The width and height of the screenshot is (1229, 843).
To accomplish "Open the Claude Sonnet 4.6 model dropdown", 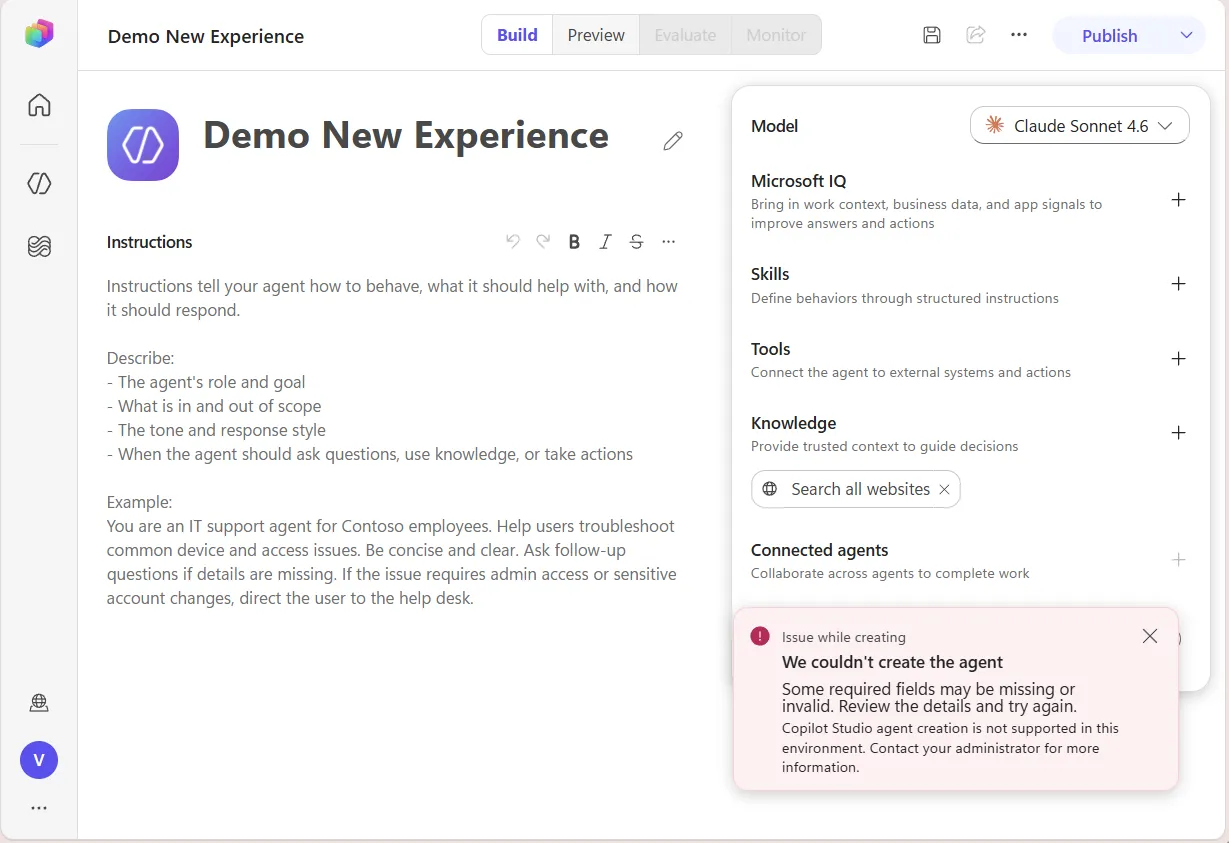I will (x=1079, y=126).
